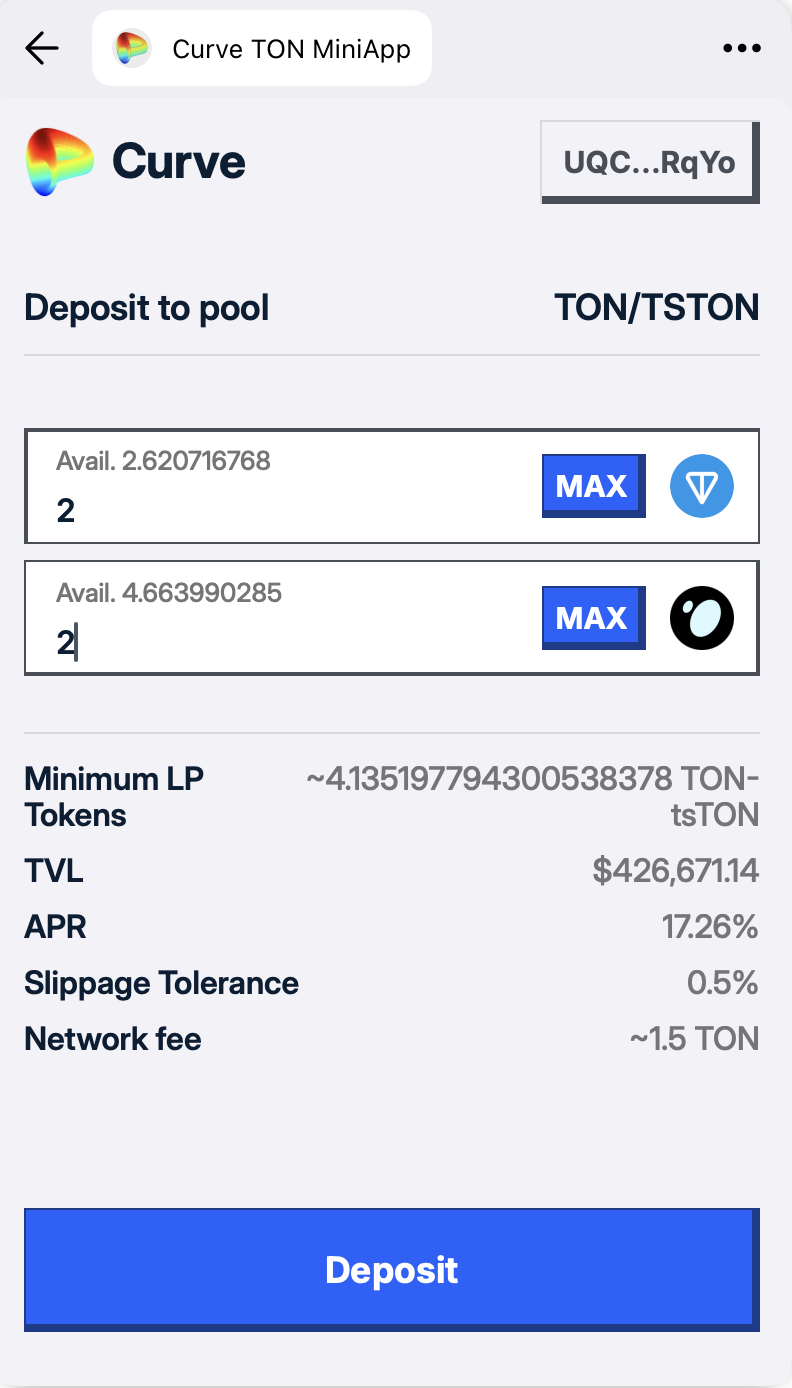Image resolution: width=792 pixels, height=1388 pixels.
Task: Open the UQC...RqYo wallet button
Action: (650, 162)
